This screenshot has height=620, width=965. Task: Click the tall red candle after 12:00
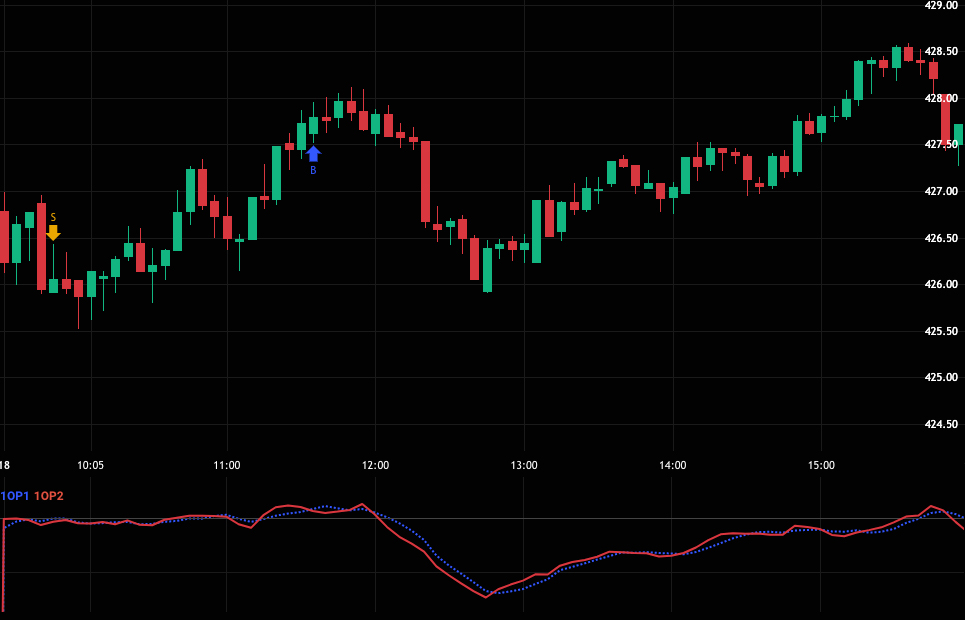(x=425, y=181)
